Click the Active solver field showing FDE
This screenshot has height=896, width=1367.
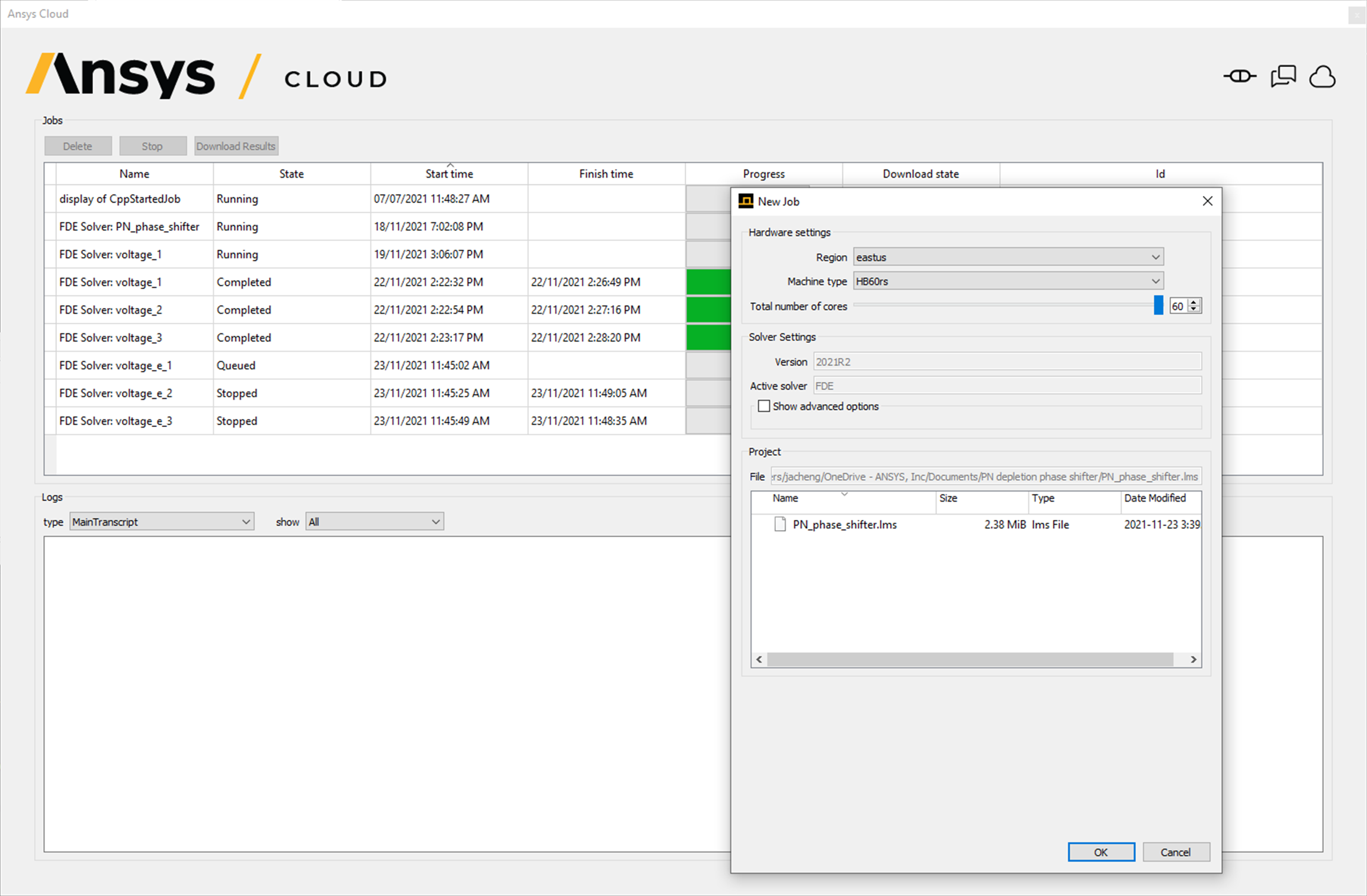[x=1007, y=386]
